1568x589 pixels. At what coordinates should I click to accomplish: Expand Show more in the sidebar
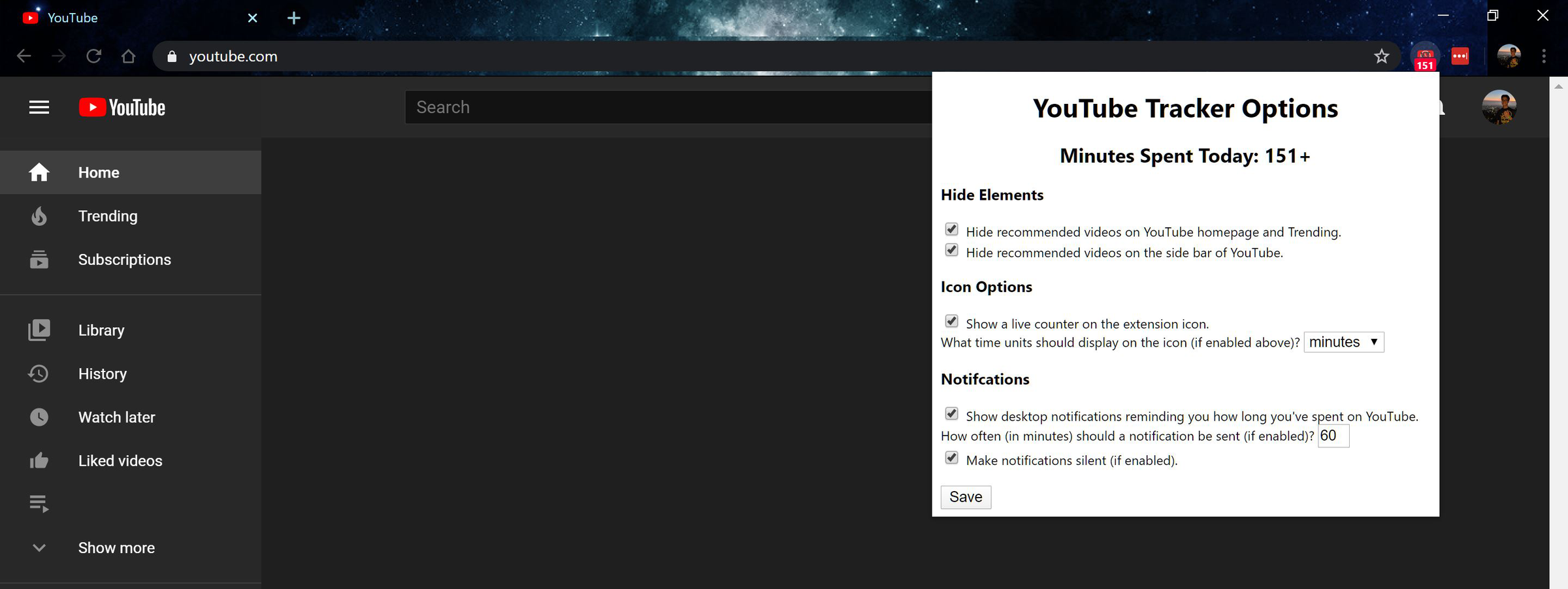pos(131,548)
